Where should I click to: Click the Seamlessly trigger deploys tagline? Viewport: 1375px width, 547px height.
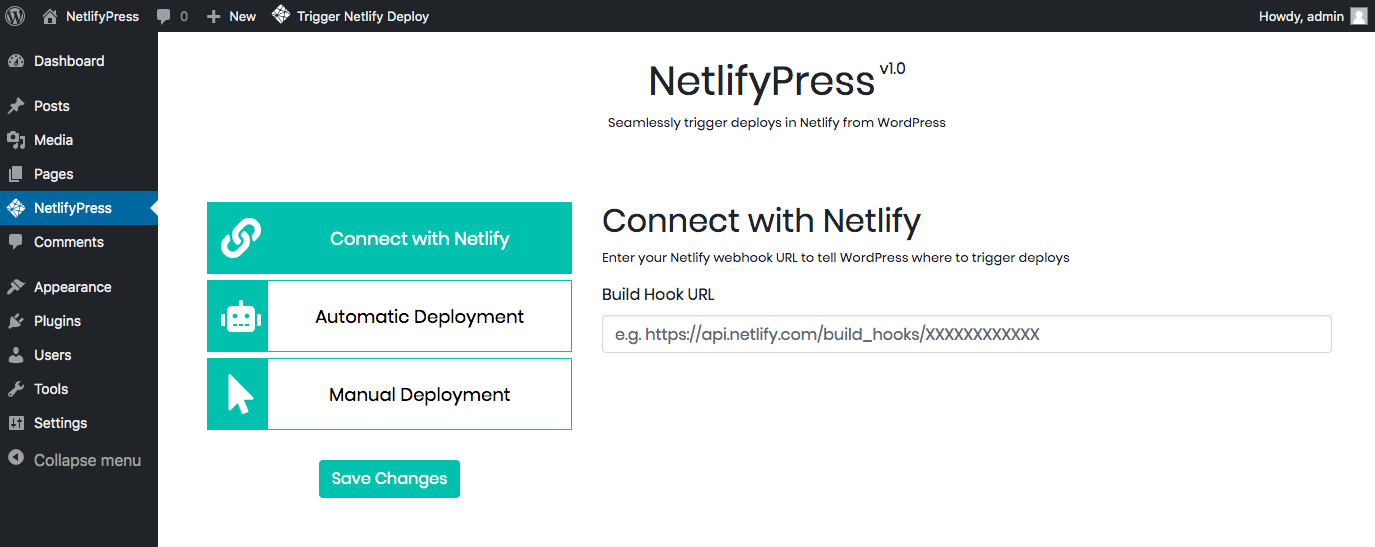tap(777, 123)
